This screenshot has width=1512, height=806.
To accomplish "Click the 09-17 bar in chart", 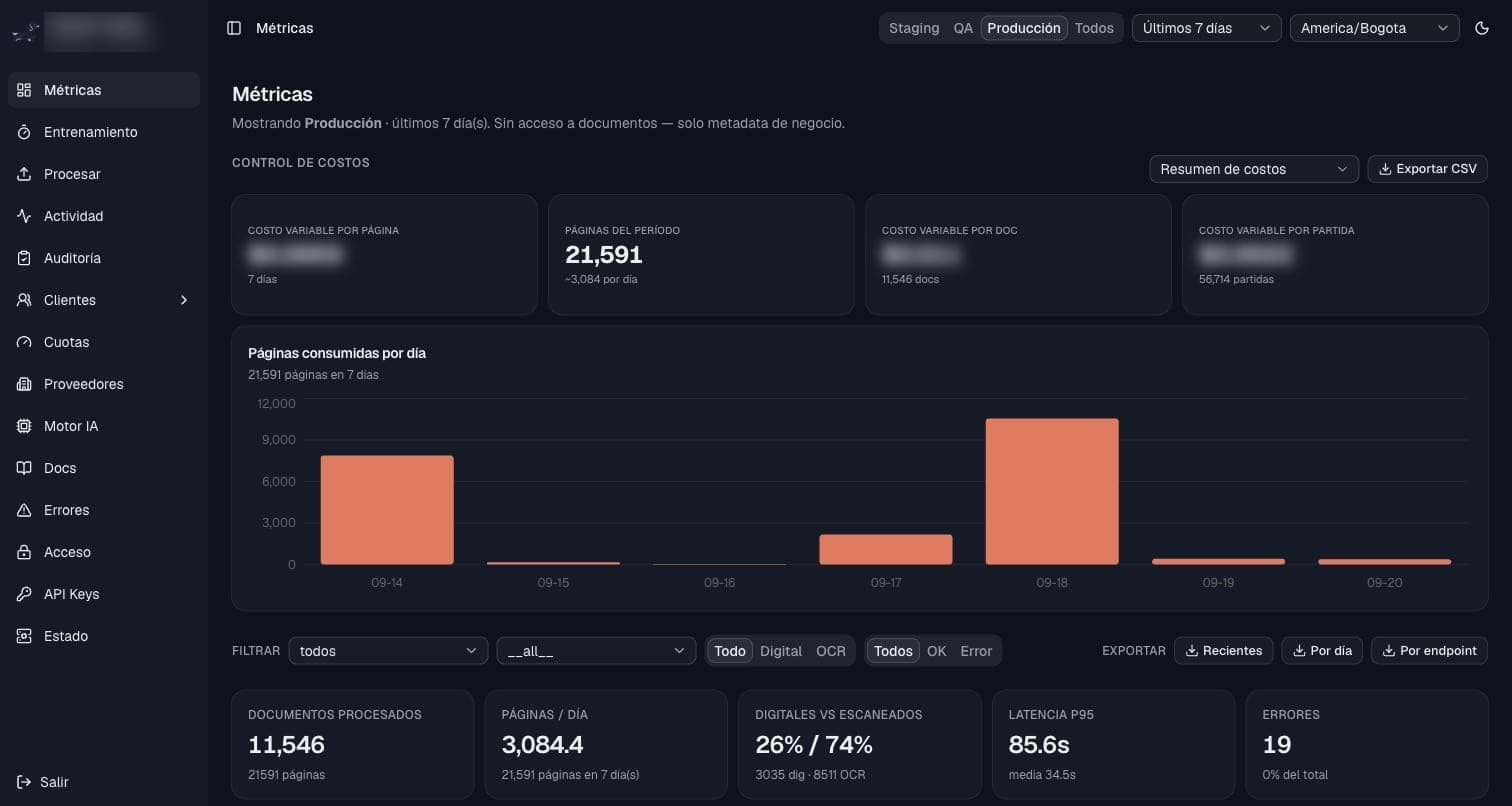I will pyautogui.click(x=886, y=550).
